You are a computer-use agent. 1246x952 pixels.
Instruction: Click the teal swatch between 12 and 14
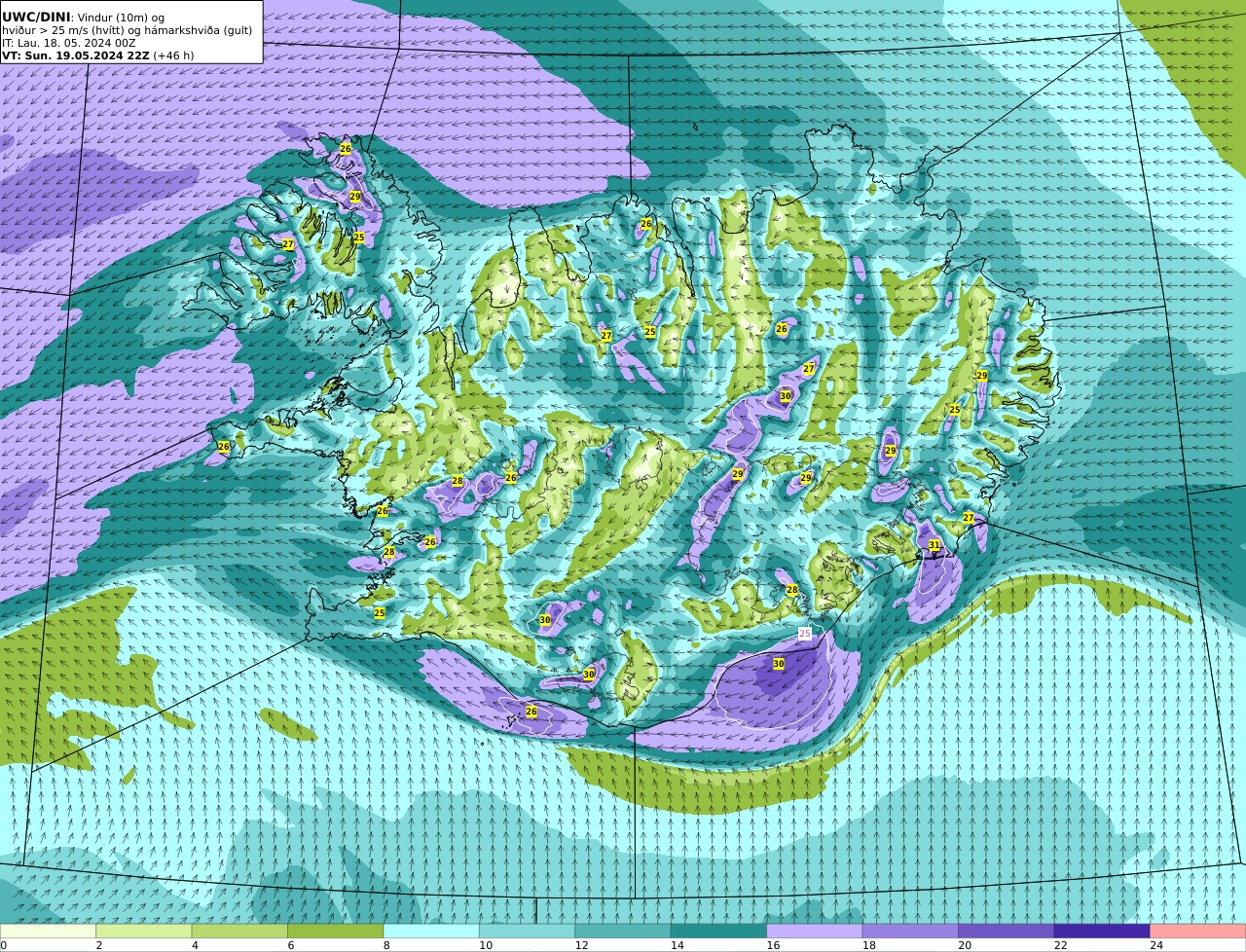point(623,931)
